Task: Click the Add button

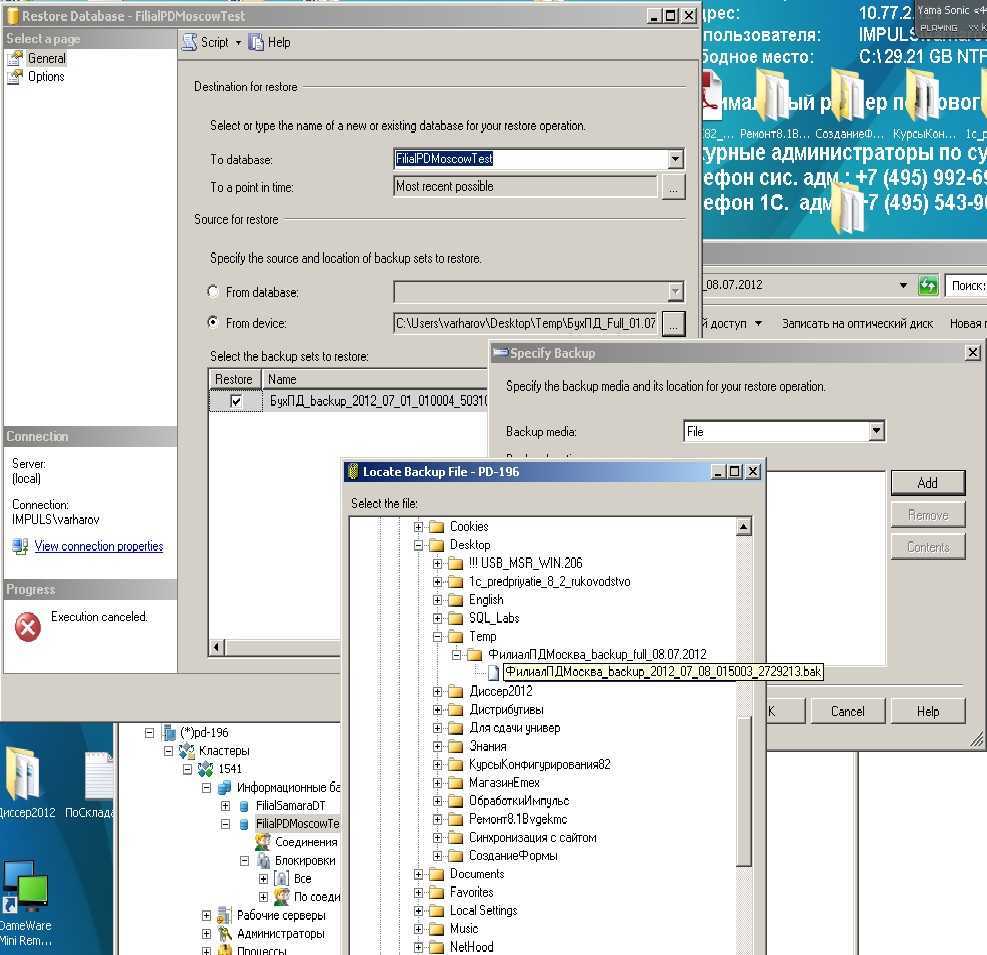Action: click(x=927, y=483)
